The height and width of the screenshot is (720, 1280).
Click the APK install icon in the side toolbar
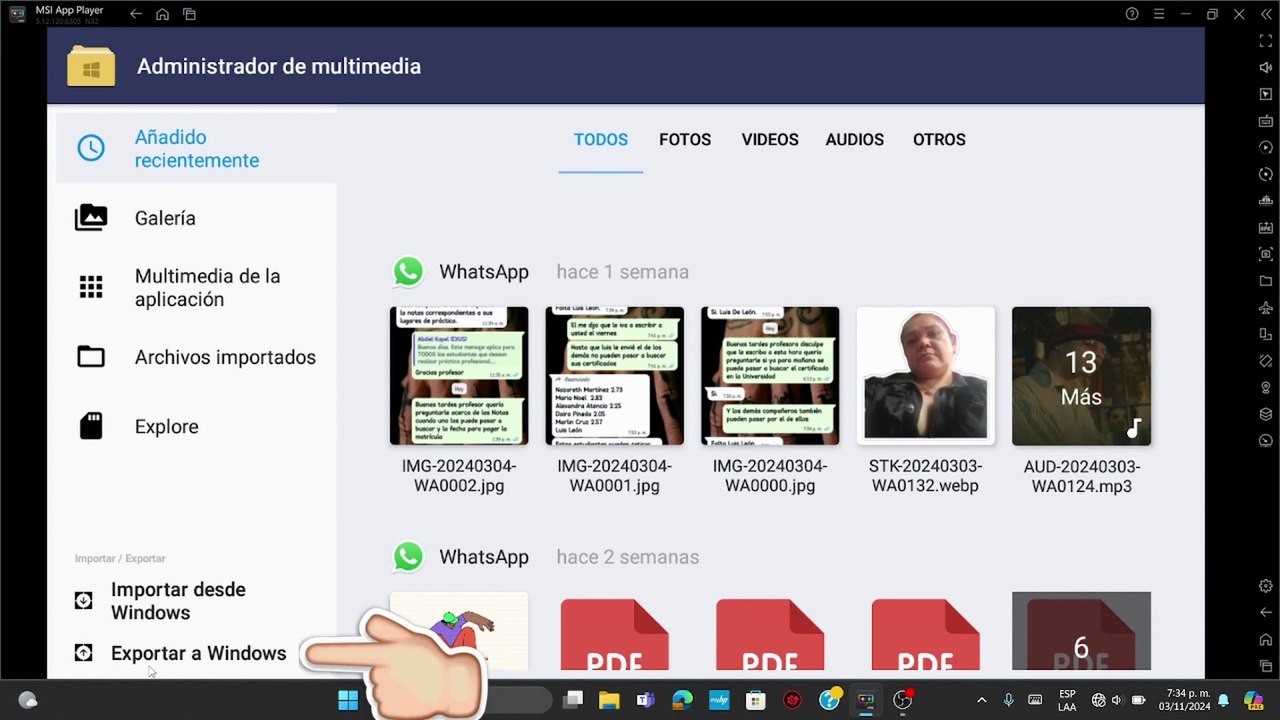point(1265,227)
